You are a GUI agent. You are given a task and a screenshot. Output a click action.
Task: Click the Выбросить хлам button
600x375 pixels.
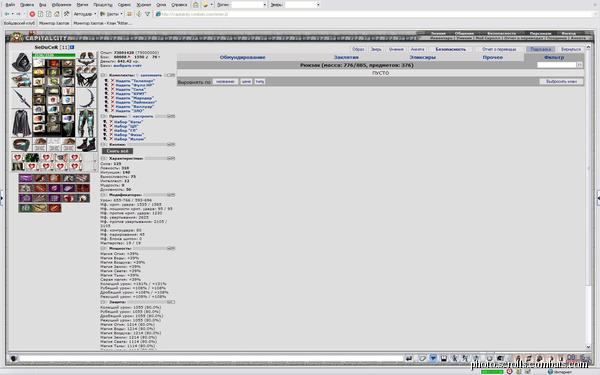[561, 82]
